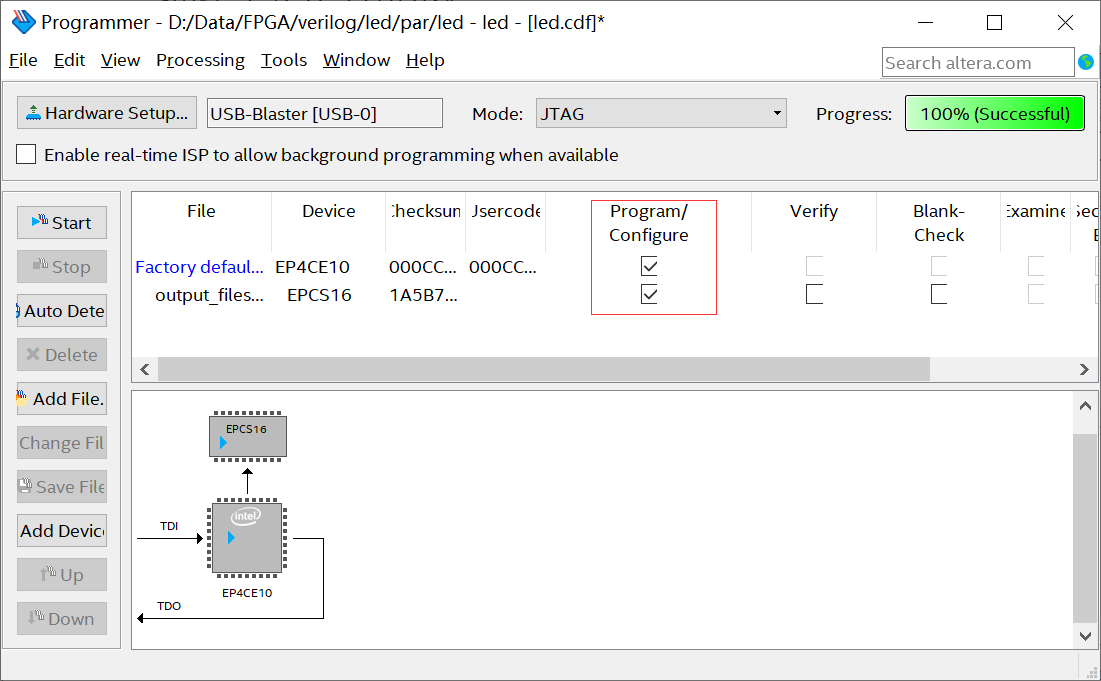Open the Tools menu
The width and height of the screenshot is (1101, 681).
point(284,60)
